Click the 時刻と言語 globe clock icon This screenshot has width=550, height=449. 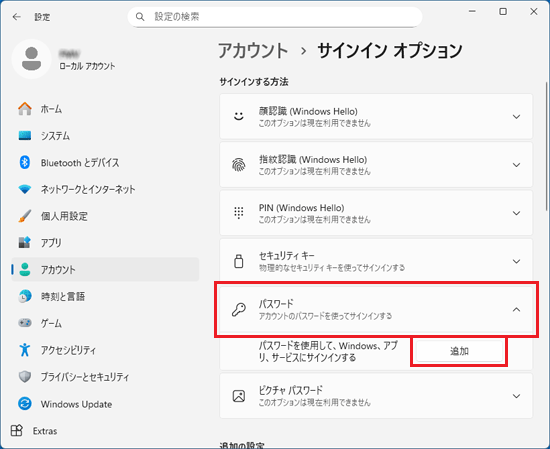(25, 296)
